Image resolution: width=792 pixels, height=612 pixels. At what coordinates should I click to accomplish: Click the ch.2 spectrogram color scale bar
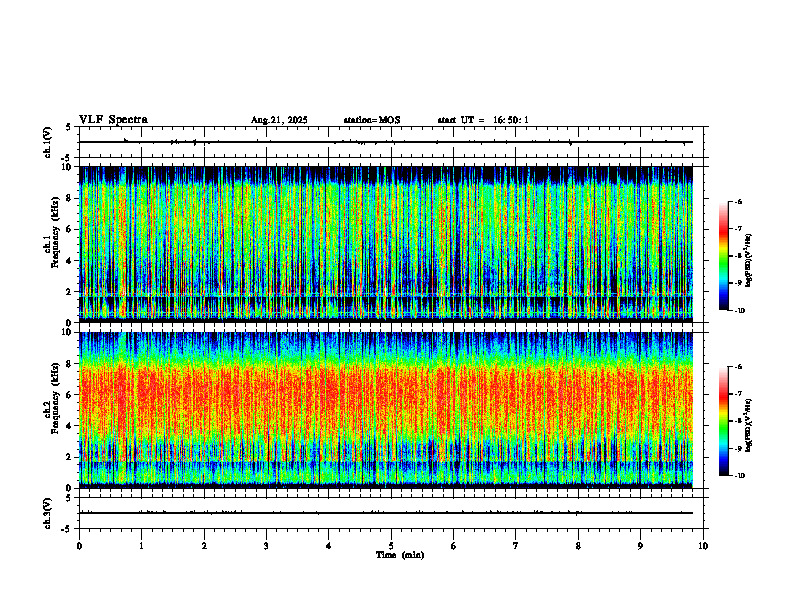[x=723, y=421]
